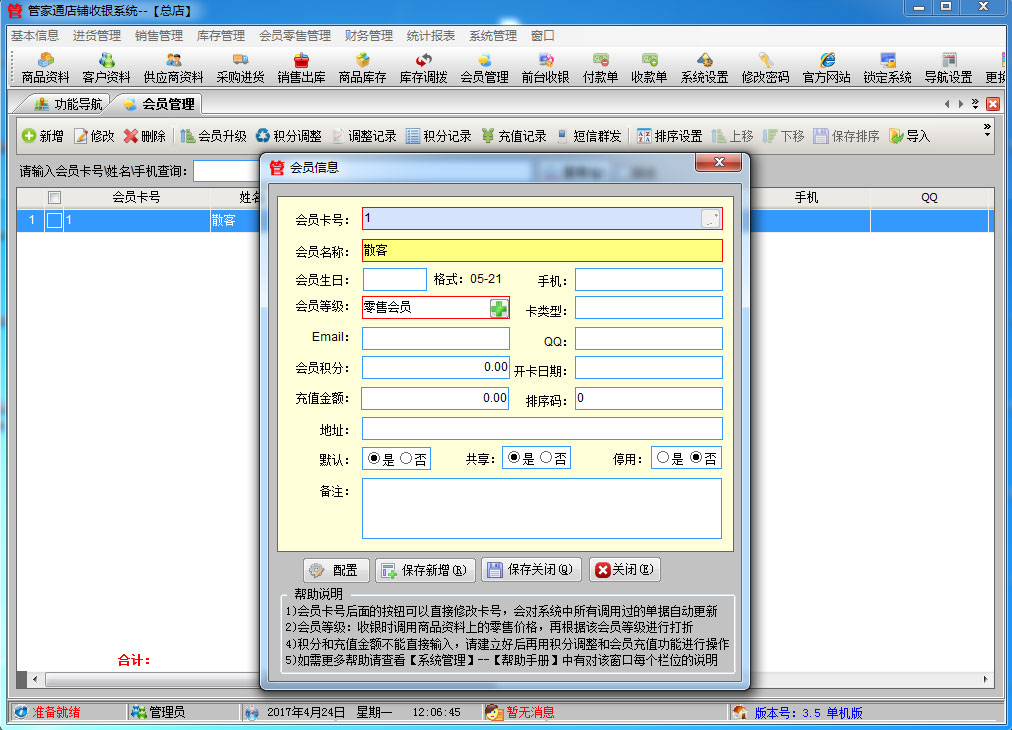1012x730 pixels.
Task: Click into the Email input field
Action: 436,338
